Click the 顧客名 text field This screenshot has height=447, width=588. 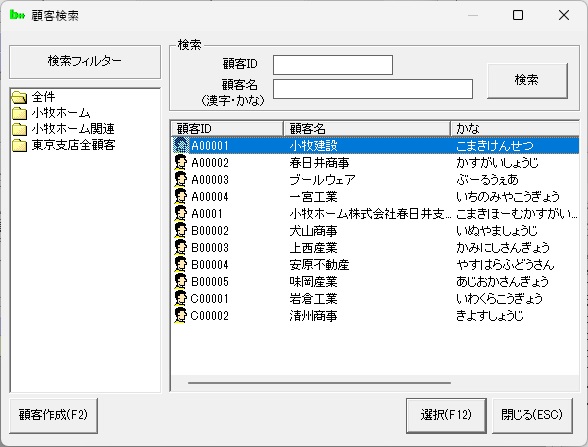[373, 89]
